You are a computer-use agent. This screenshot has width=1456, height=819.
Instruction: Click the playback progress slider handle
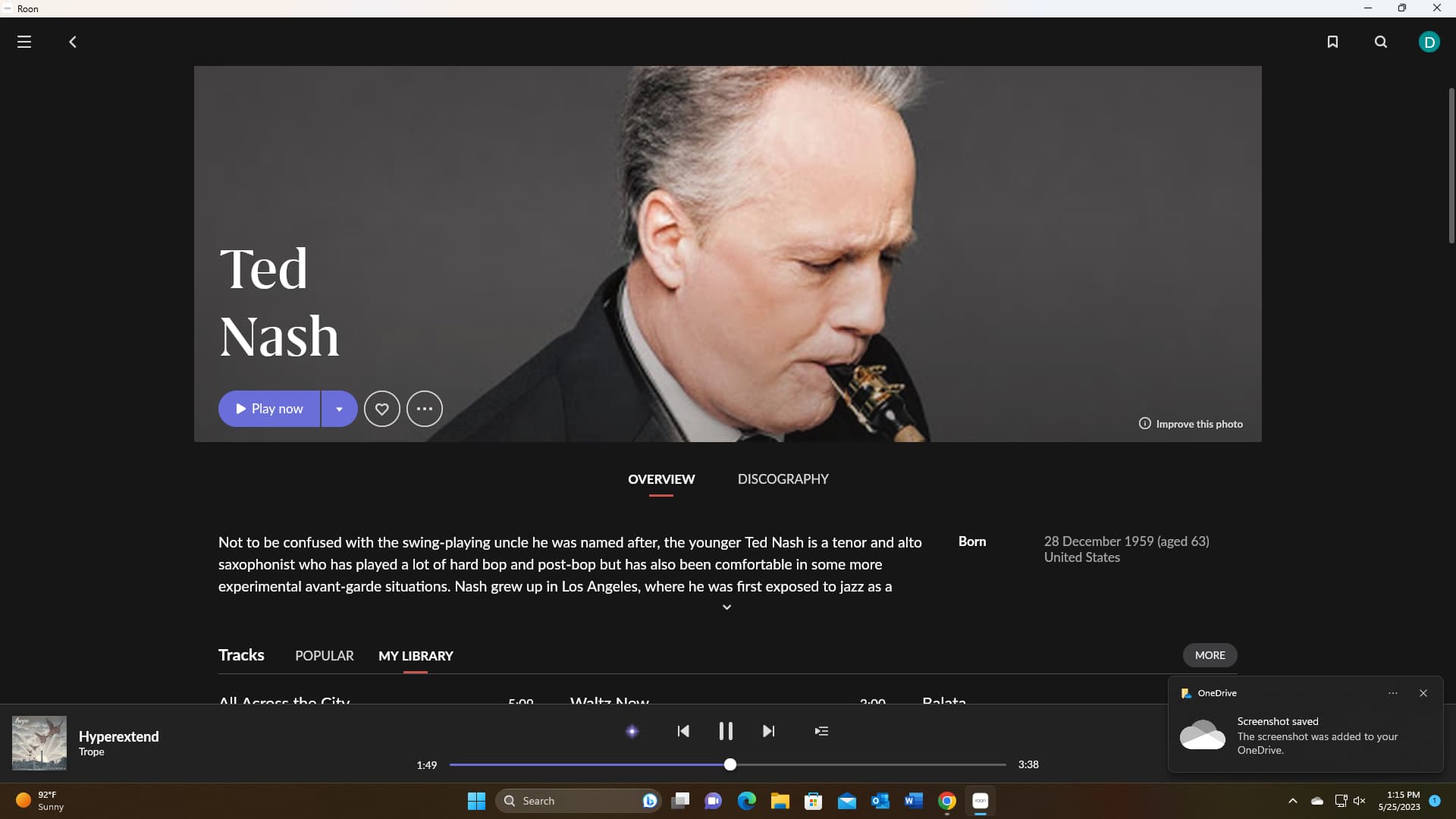point(730,764)
